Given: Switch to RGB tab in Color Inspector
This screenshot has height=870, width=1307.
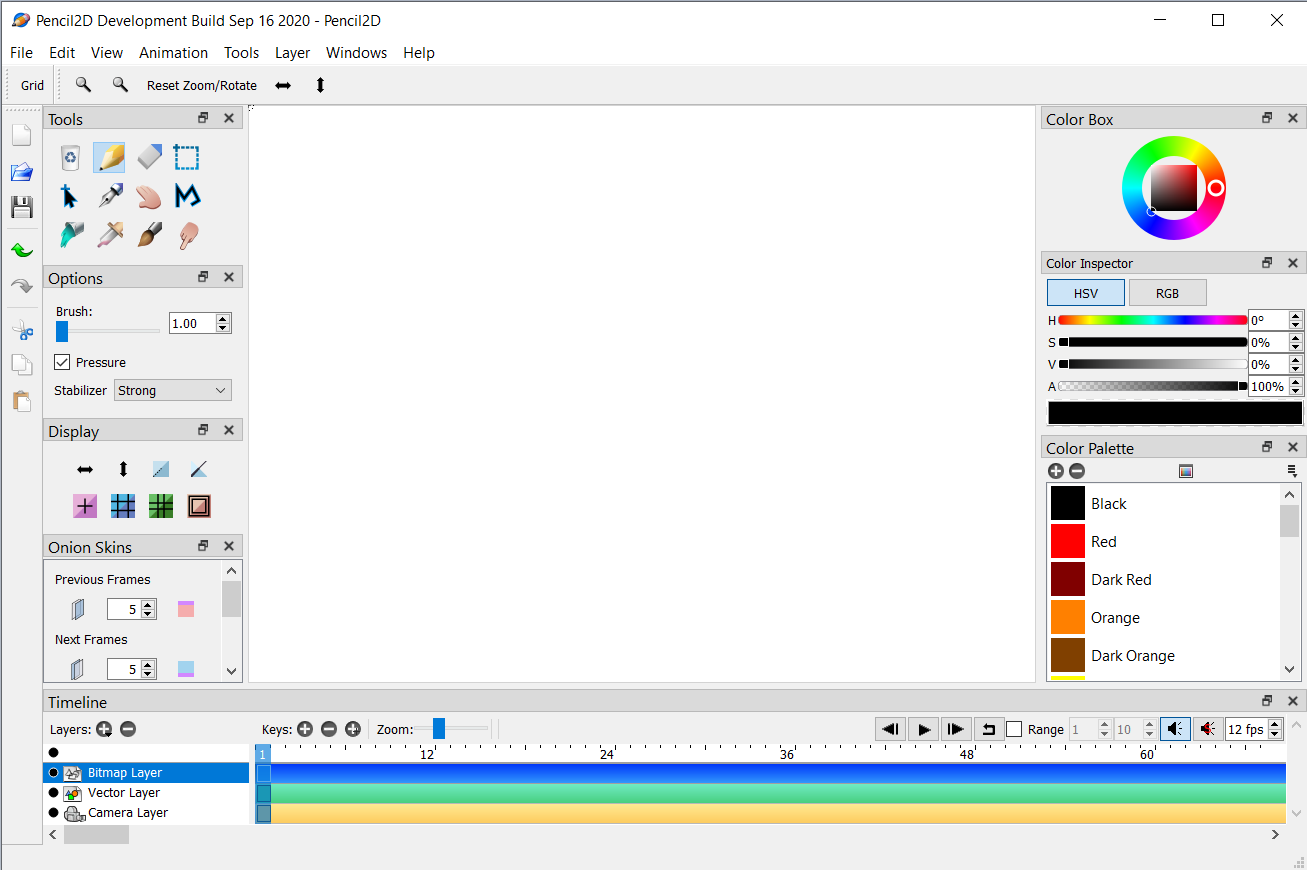Looking at the screenshot, I should coord(1167,293).
